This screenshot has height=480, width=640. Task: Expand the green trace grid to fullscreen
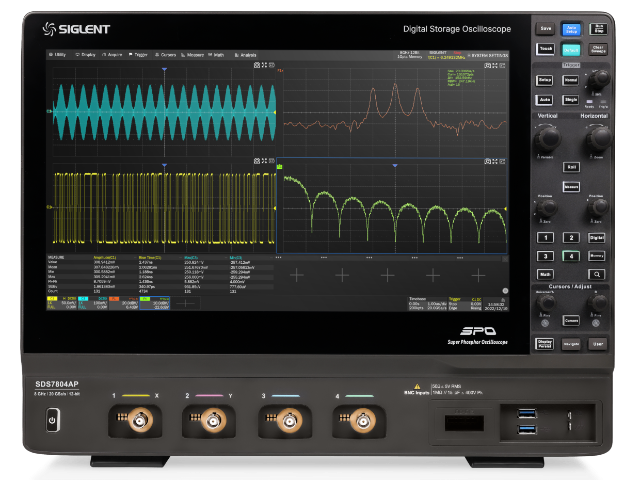click(x=495, y=162)
